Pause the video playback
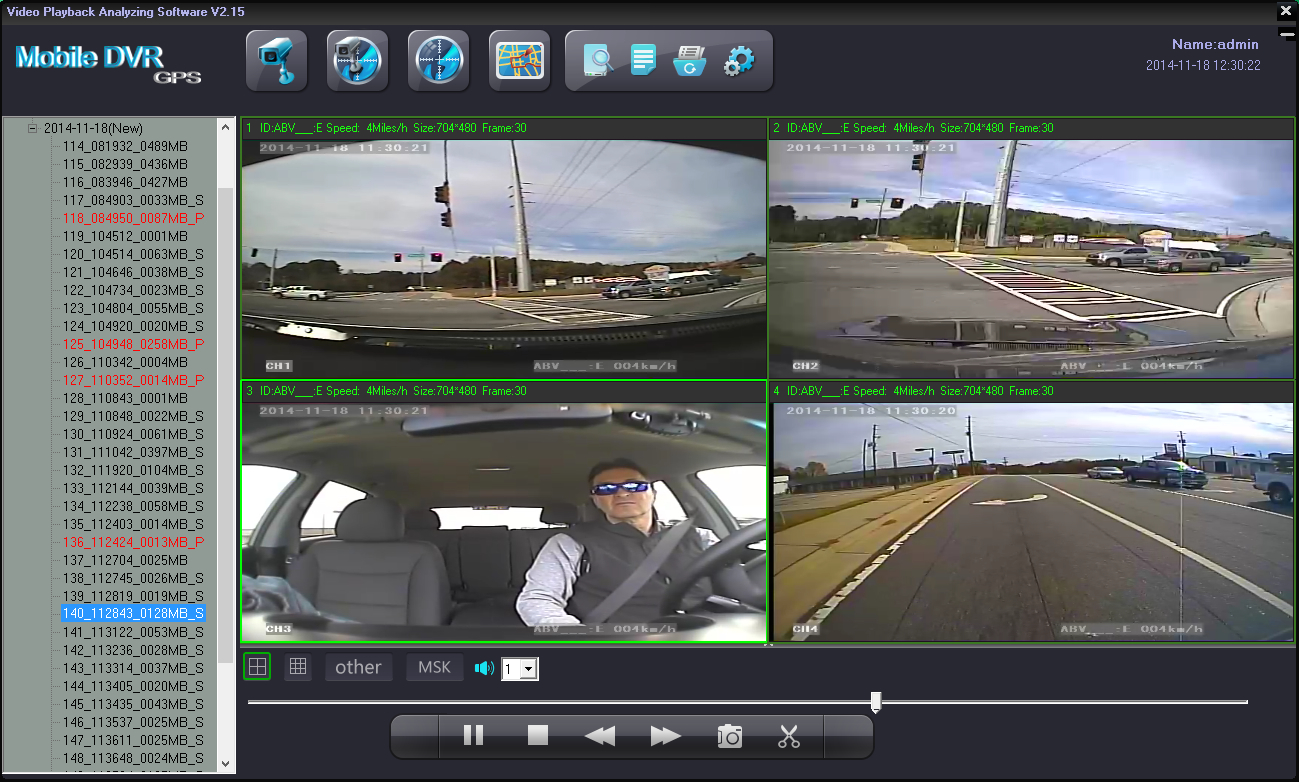1299x782 pixels. point(473,737)
